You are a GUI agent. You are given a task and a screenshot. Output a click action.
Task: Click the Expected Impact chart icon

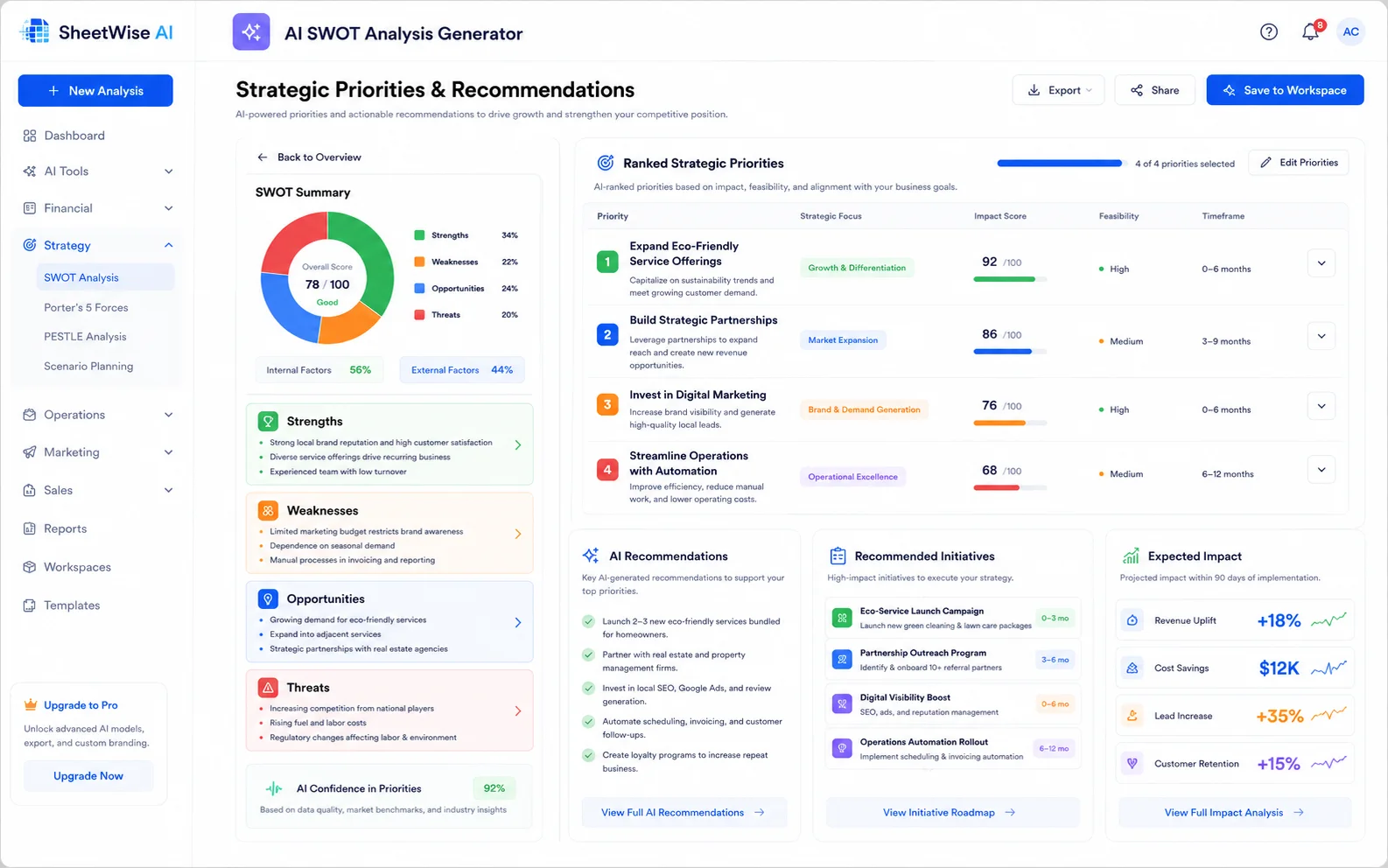pos(1131,556)
